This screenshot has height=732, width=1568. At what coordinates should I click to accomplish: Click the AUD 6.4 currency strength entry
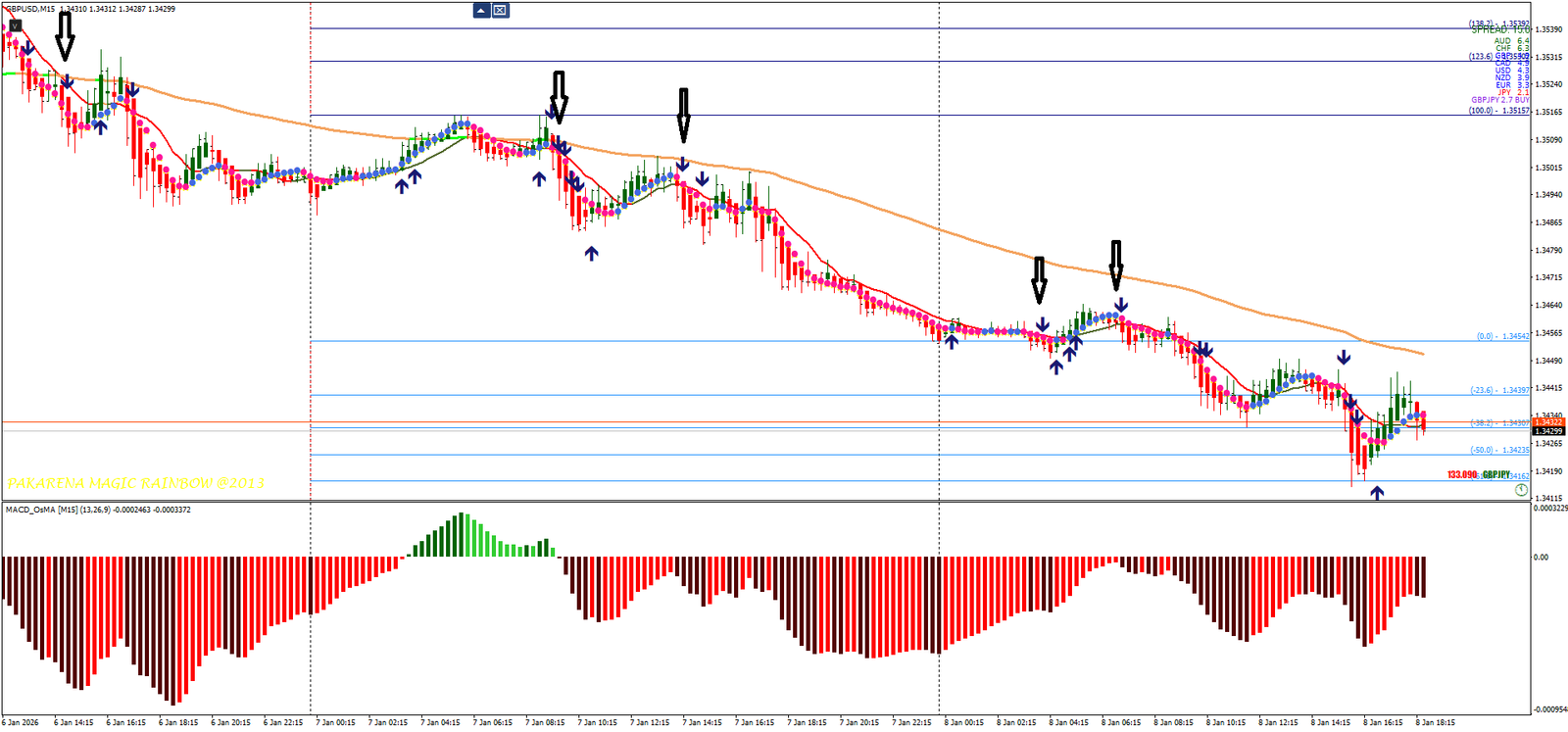[x=1511, y=41]
